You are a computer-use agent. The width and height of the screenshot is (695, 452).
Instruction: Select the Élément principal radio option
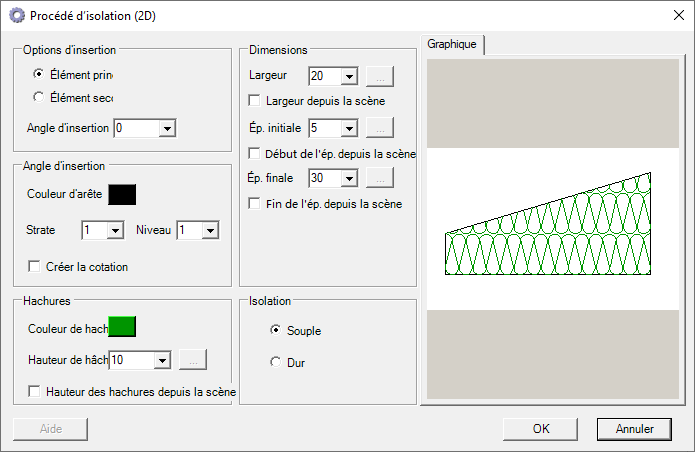(x=39, y=74)
